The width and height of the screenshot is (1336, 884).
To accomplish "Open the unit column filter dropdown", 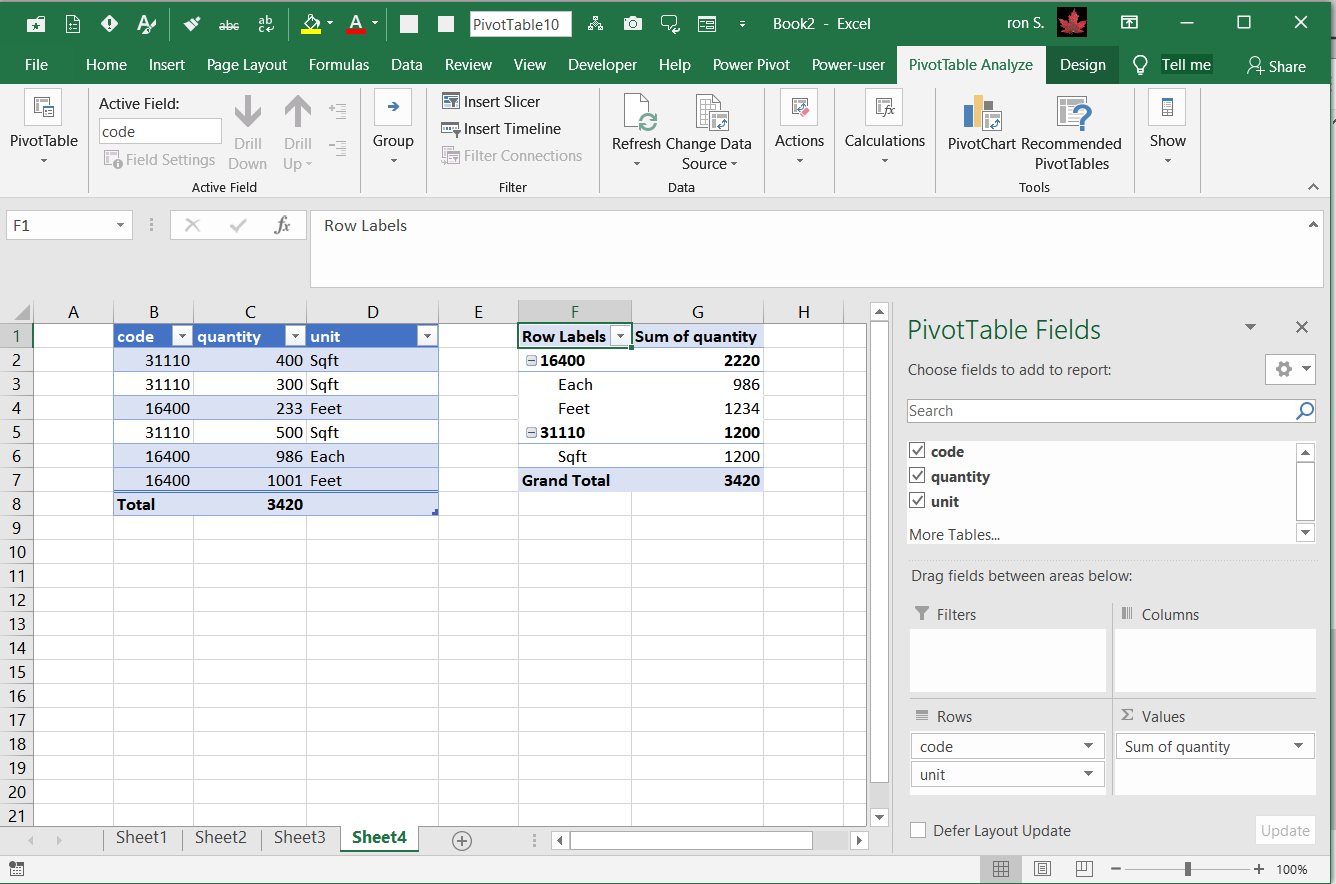I will click(x=427, y=337).
